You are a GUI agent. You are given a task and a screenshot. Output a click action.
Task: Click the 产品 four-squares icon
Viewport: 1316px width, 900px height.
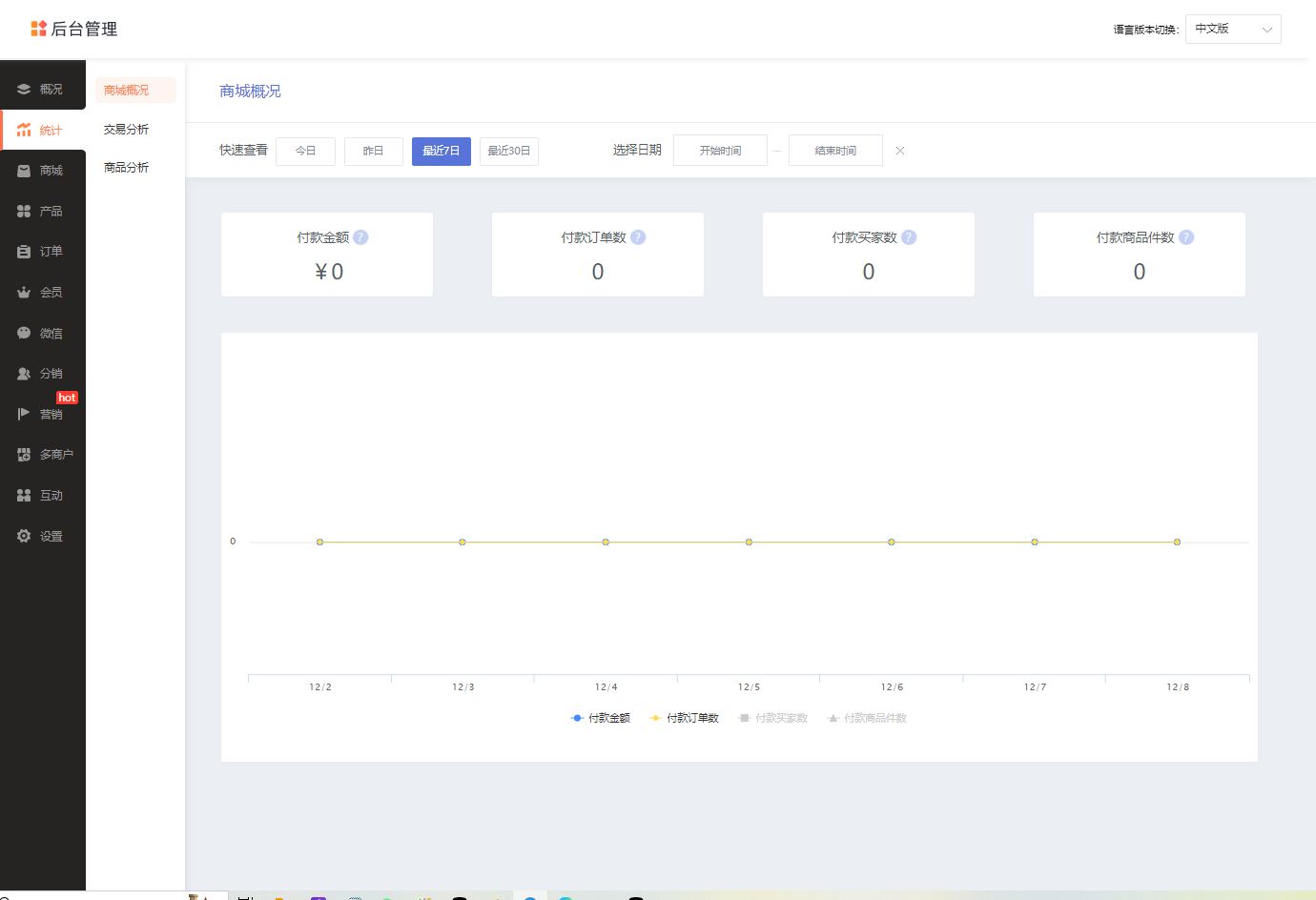pyautogui.click(x=24, y=211)
